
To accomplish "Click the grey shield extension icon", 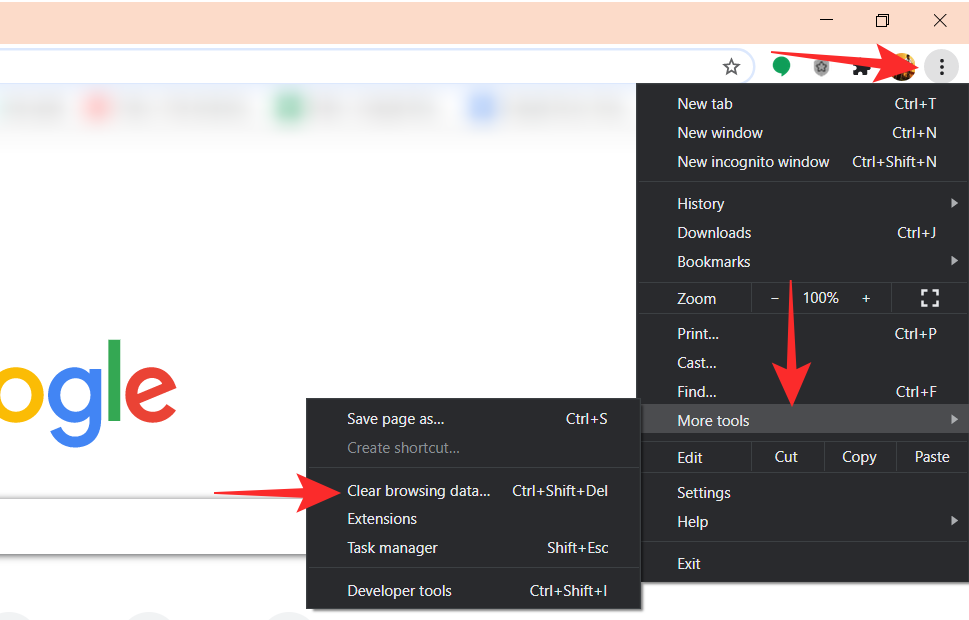I will pyautogui.click(x=821, y=67).
